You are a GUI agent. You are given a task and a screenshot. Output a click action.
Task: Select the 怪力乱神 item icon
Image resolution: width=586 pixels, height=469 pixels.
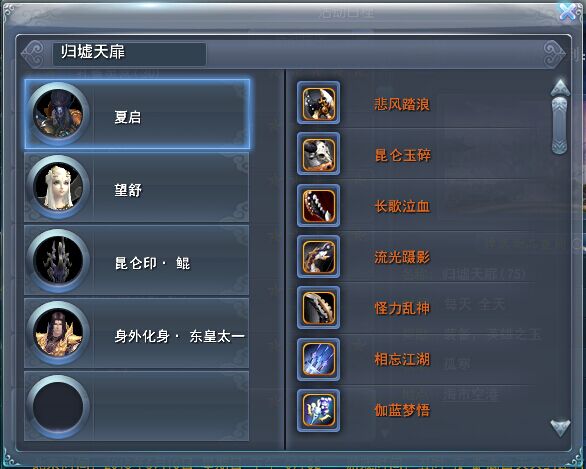318,308
